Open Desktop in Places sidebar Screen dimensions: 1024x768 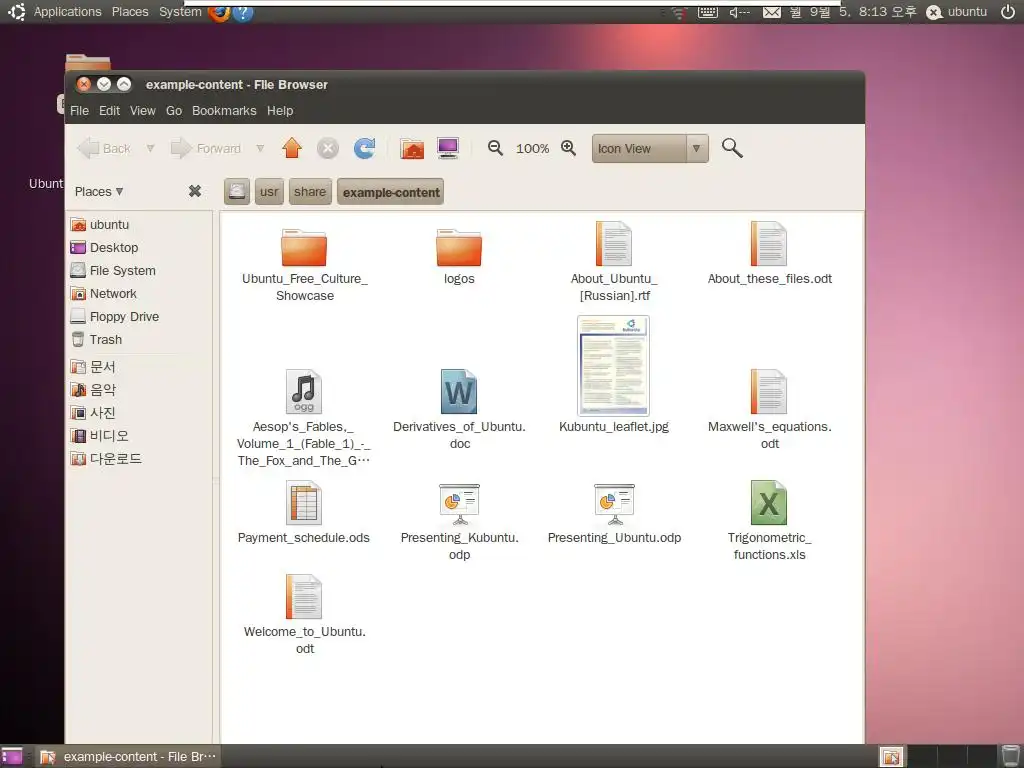(140, 248)
